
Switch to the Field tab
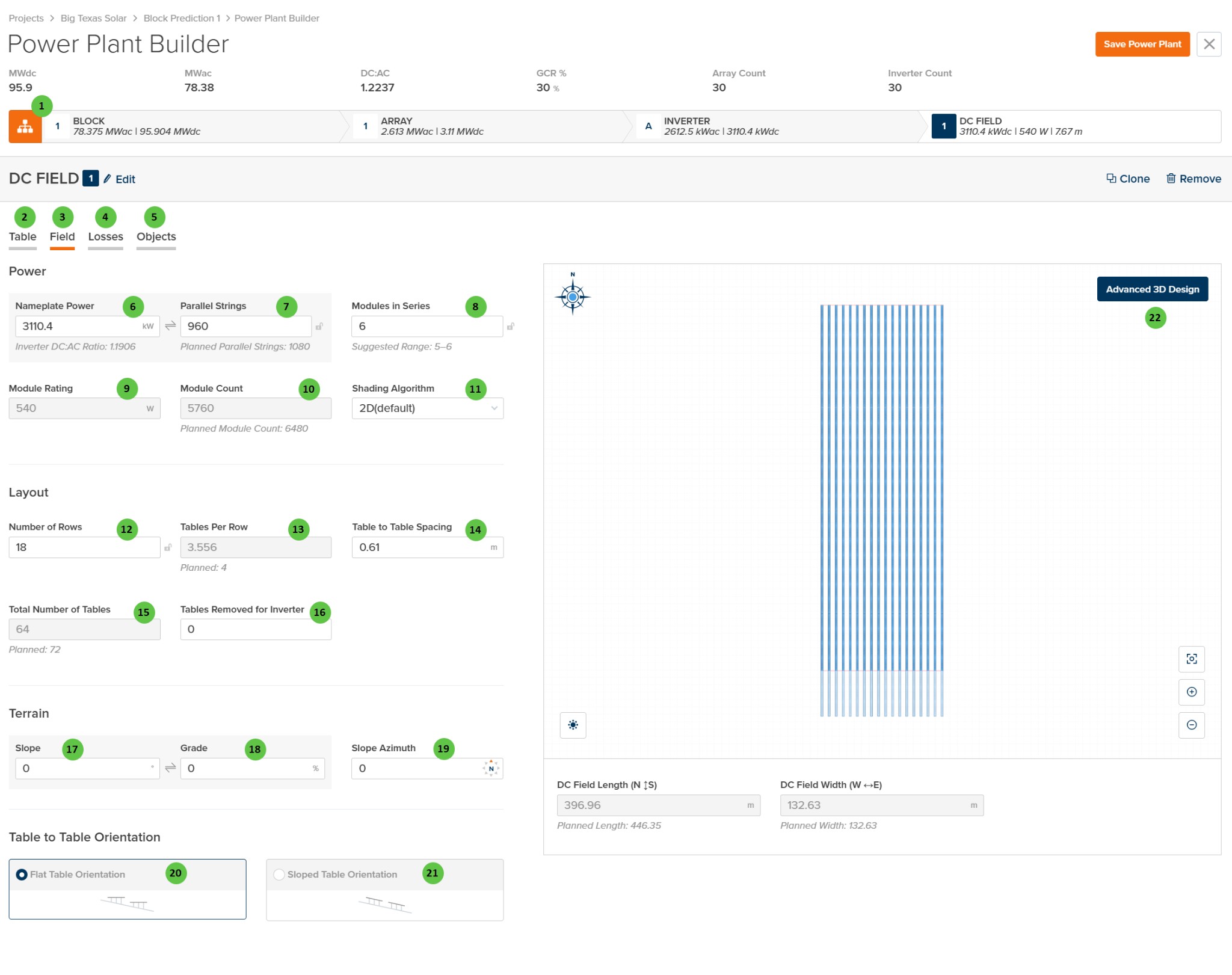click(62, 237)
